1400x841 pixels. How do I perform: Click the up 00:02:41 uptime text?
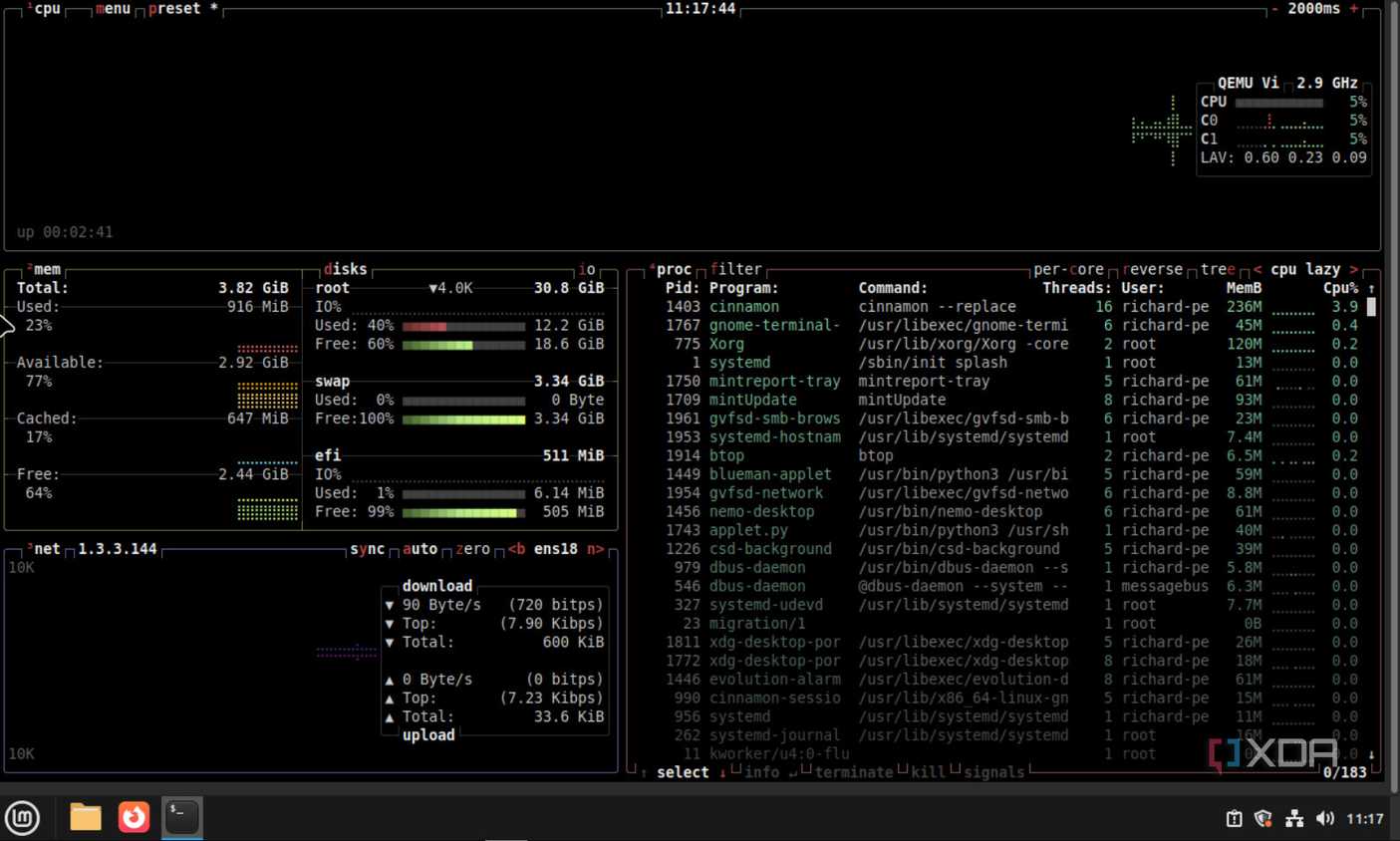[65, 232]
